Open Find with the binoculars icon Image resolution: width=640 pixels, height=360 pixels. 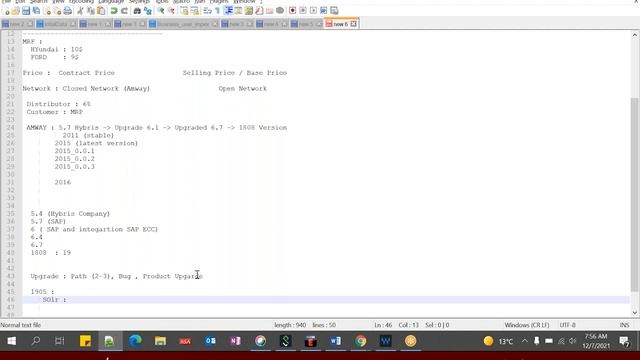tap(137, 11)
